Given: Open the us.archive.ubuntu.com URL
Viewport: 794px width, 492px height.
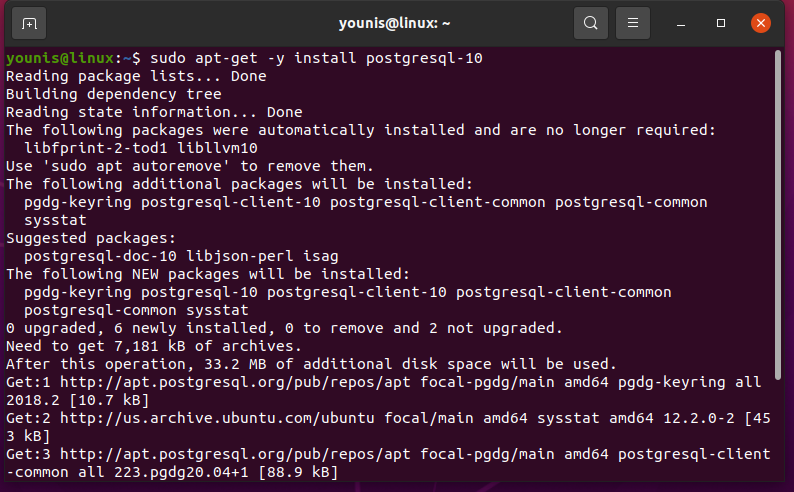Looking at the screenshot, I should (x=212, y=418).
